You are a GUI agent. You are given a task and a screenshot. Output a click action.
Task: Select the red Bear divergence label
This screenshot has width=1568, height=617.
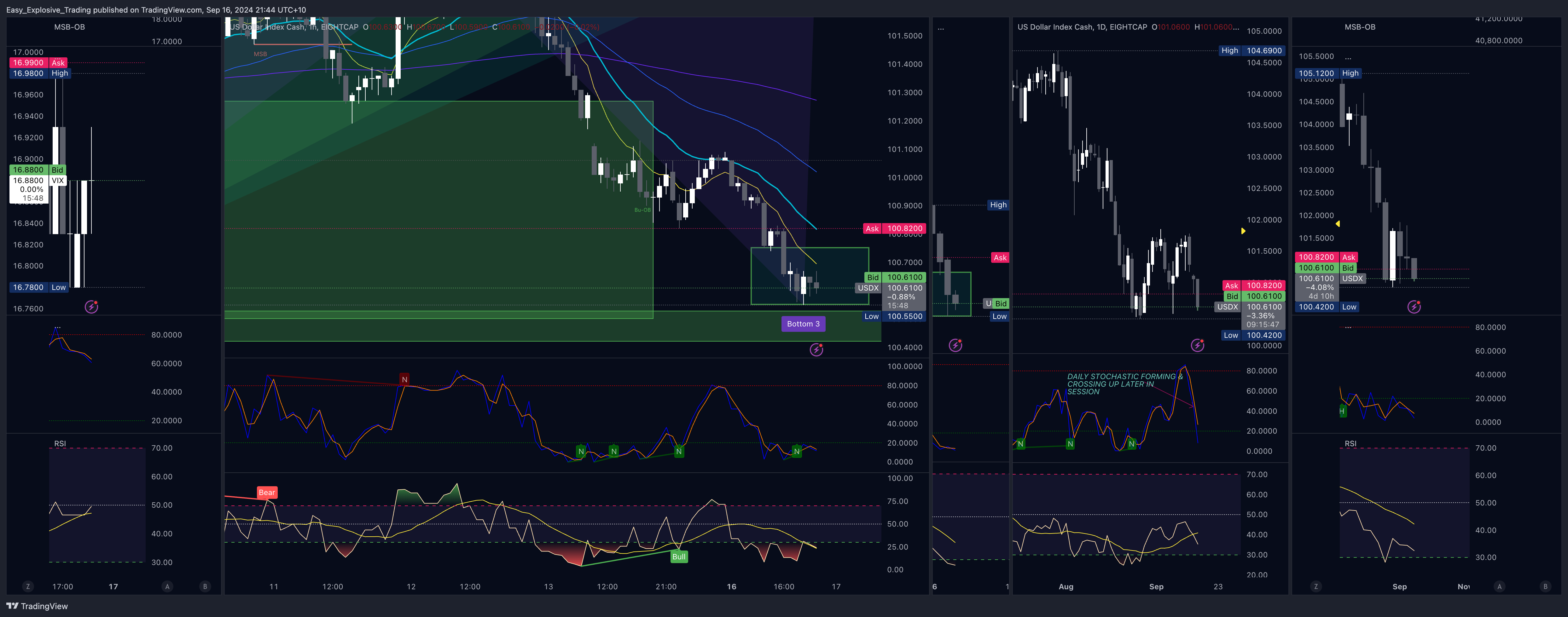click(267, 492)
